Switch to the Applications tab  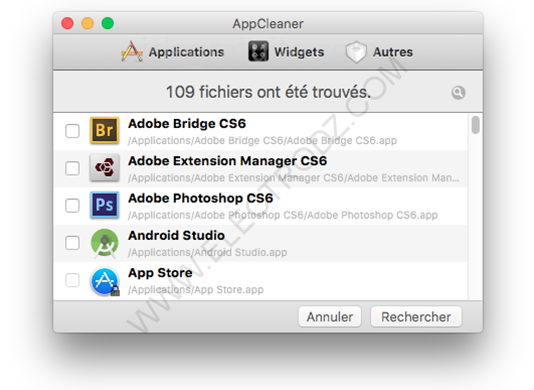pos(173,52)
